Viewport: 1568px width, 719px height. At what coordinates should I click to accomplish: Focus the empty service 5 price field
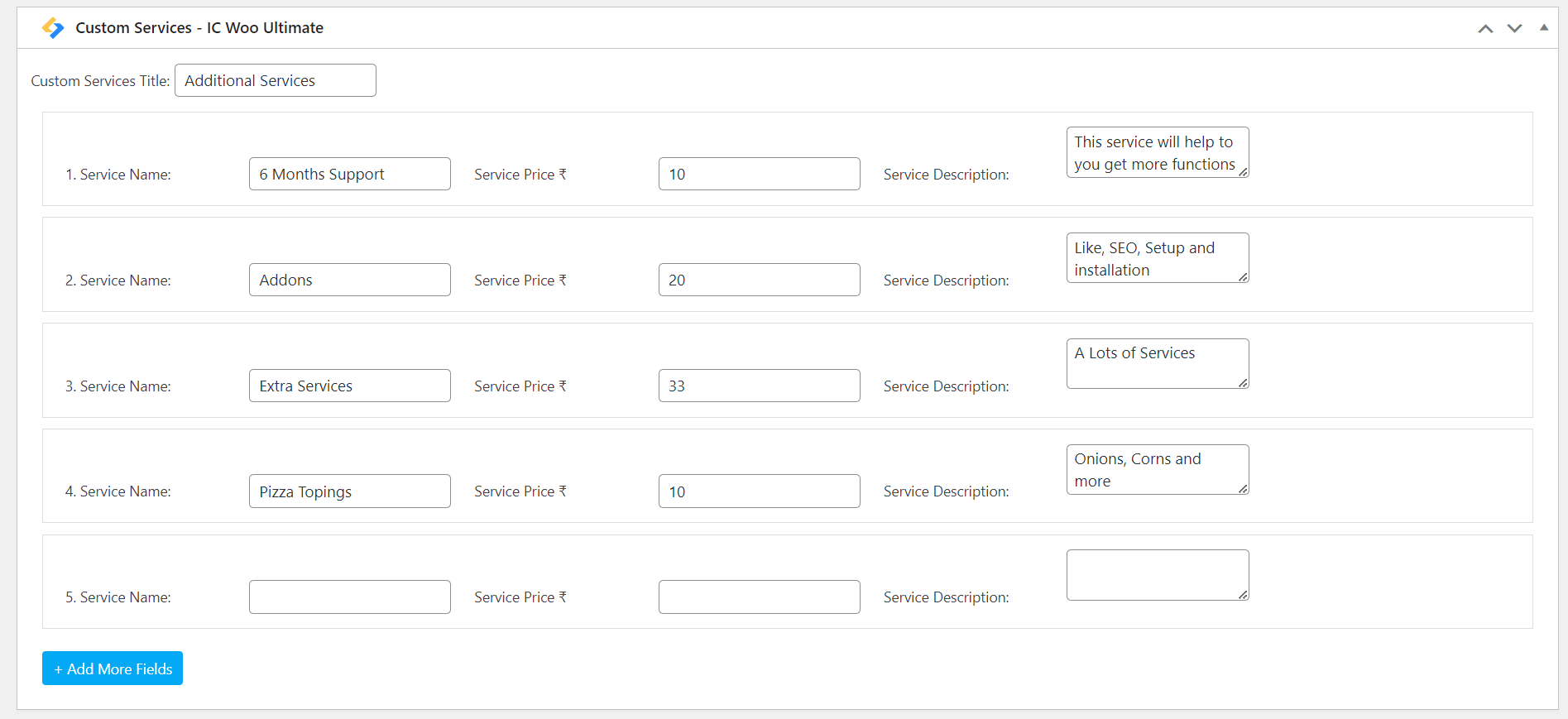pos(760,597)
